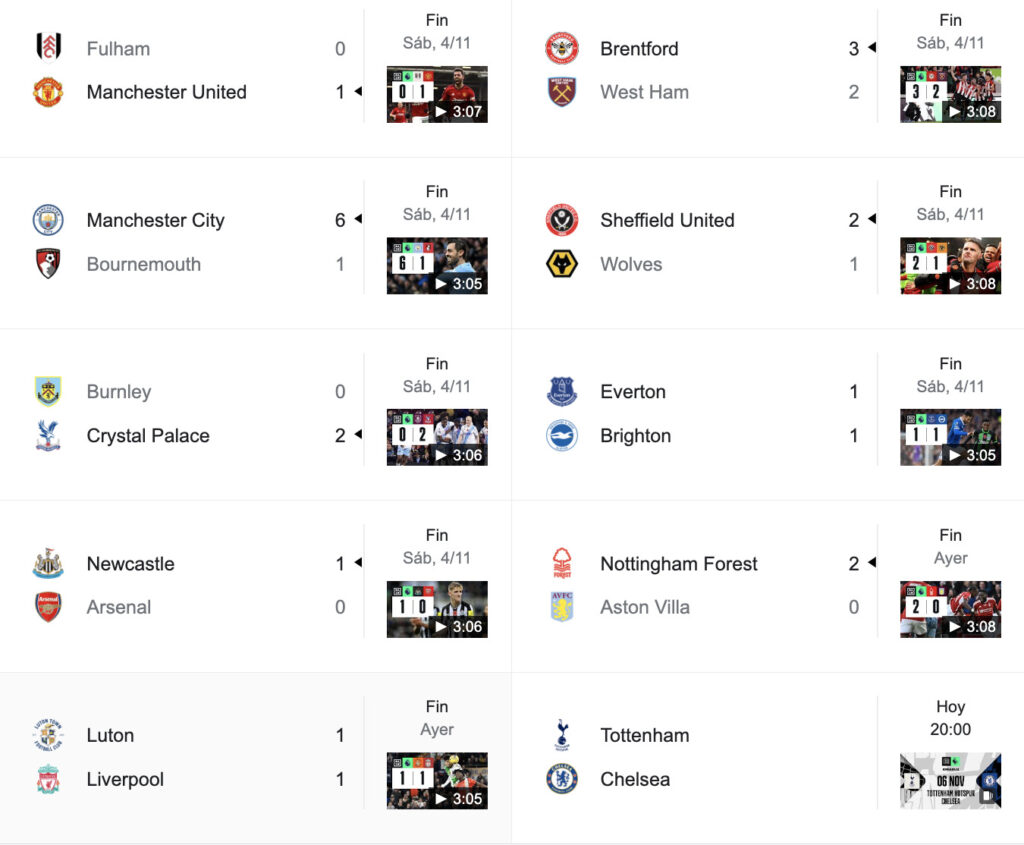Open the Brighton team name
The height and width of the screenshot is (845, 1024).
pyautogui.click(x=635, y=436)
